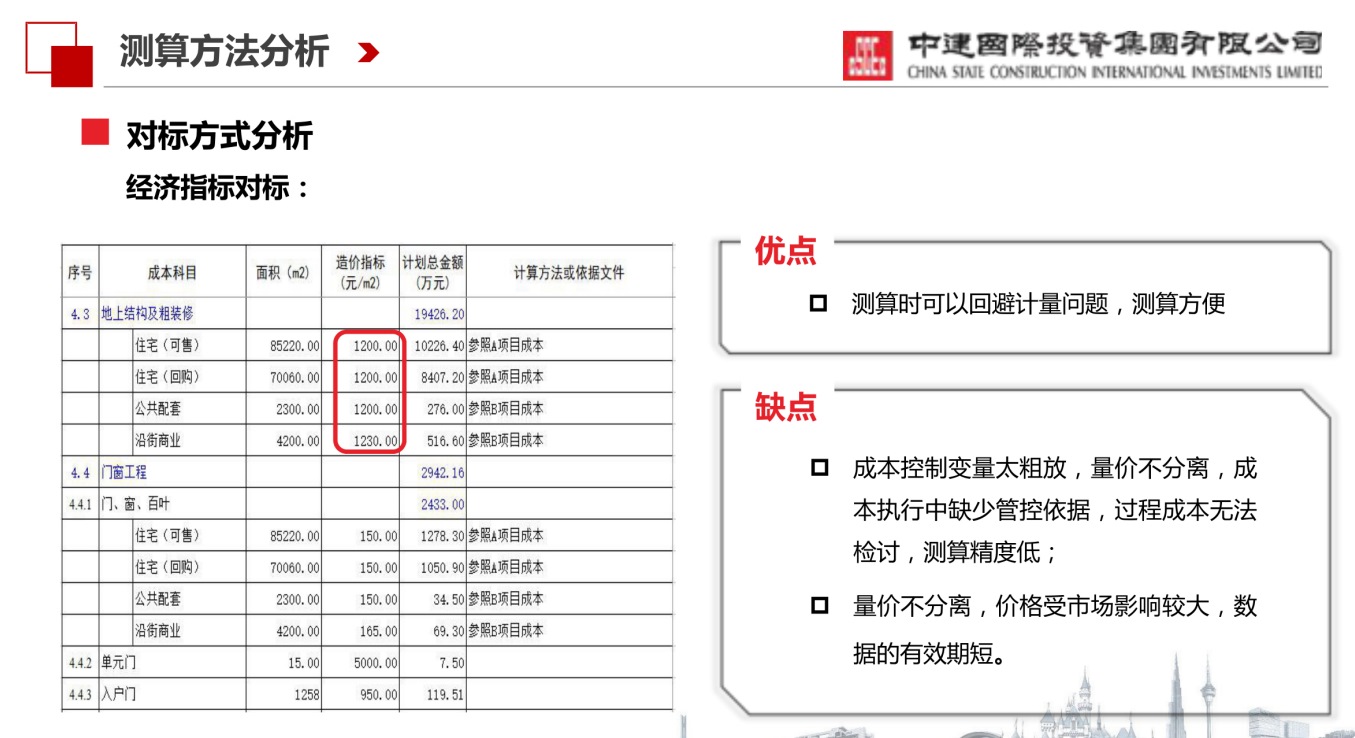Click the red overlapping squares icon
The image size is (1355, 738).
coord(58,53)
